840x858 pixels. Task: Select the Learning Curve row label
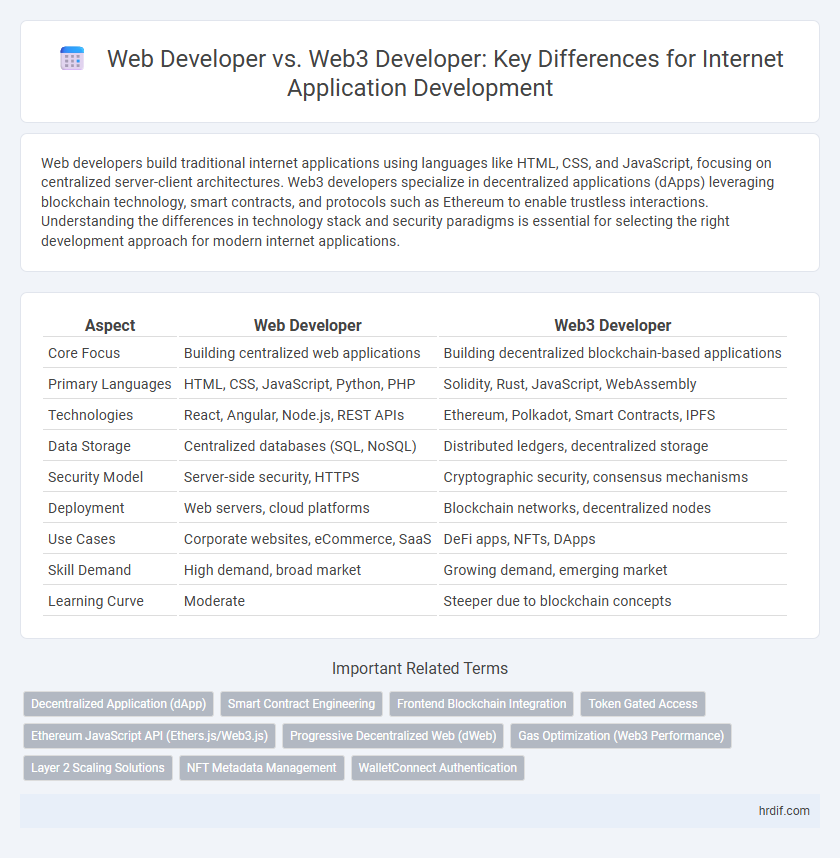(96, 601)
